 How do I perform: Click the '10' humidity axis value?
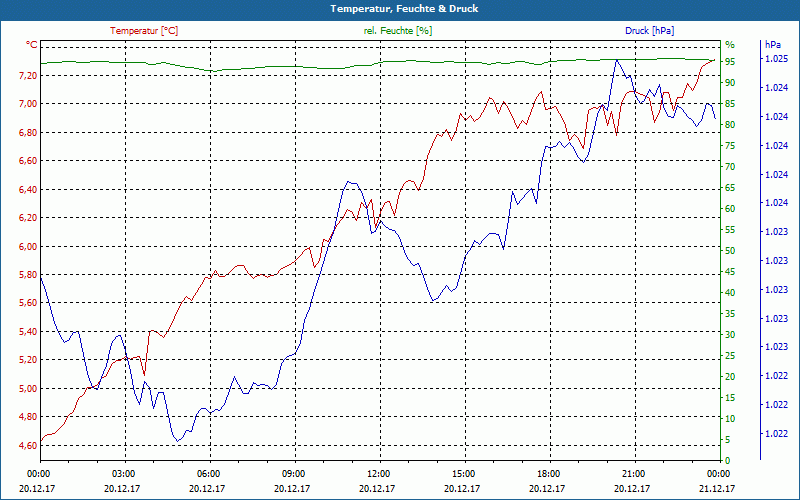click(x=730, y=418)
